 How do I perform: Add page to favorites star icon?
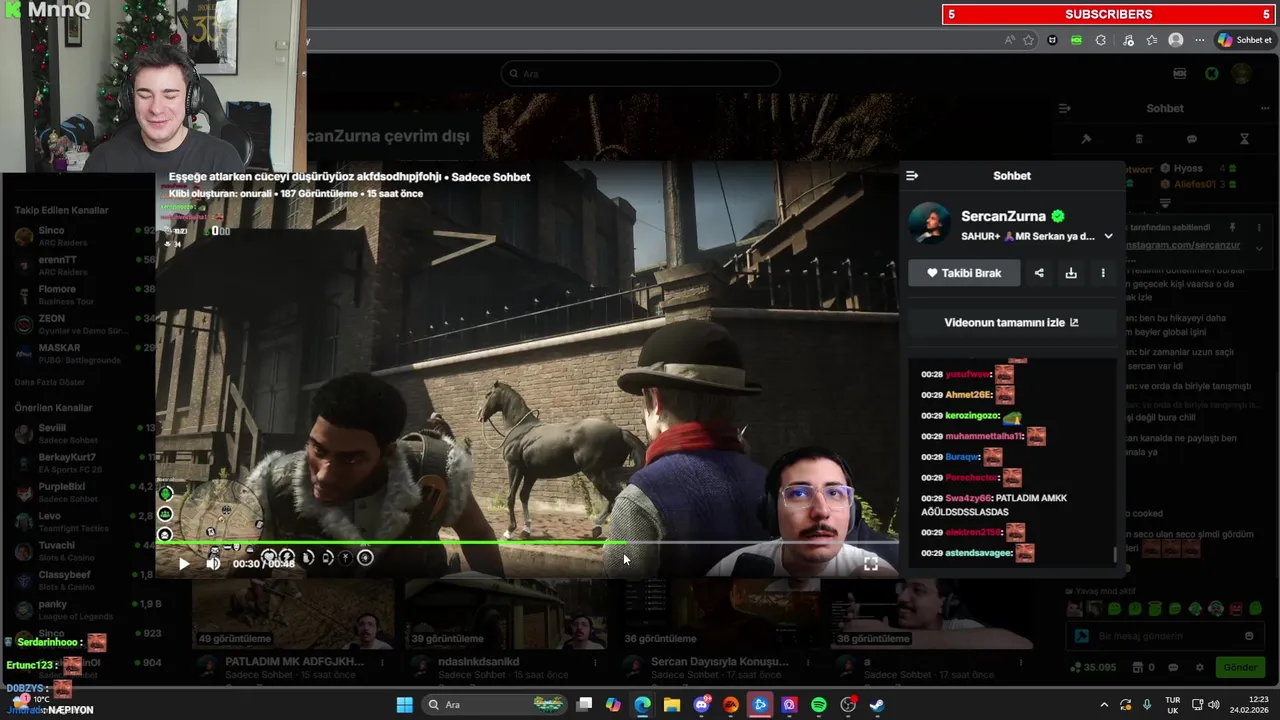(x=1028, y=40)
